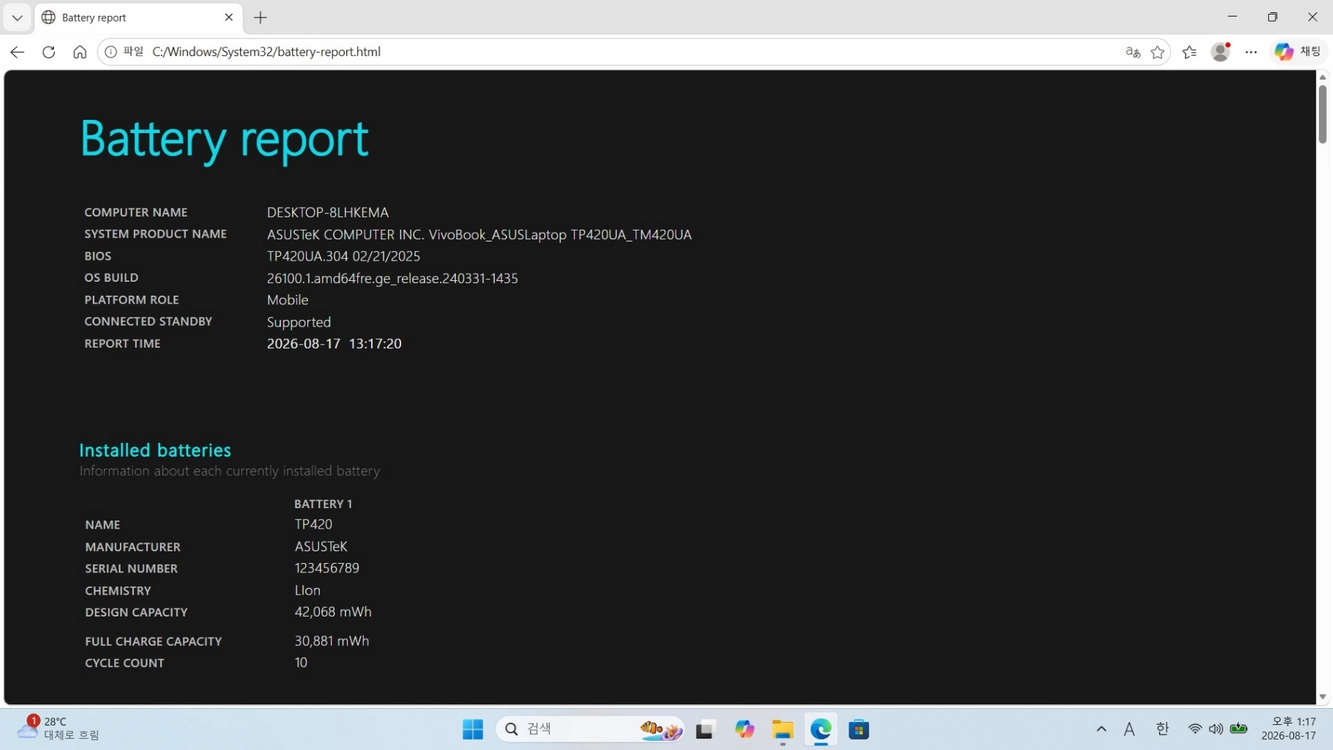Open Edge settings and more menu
1333x750 pixels.
(x=1251, y=52)
